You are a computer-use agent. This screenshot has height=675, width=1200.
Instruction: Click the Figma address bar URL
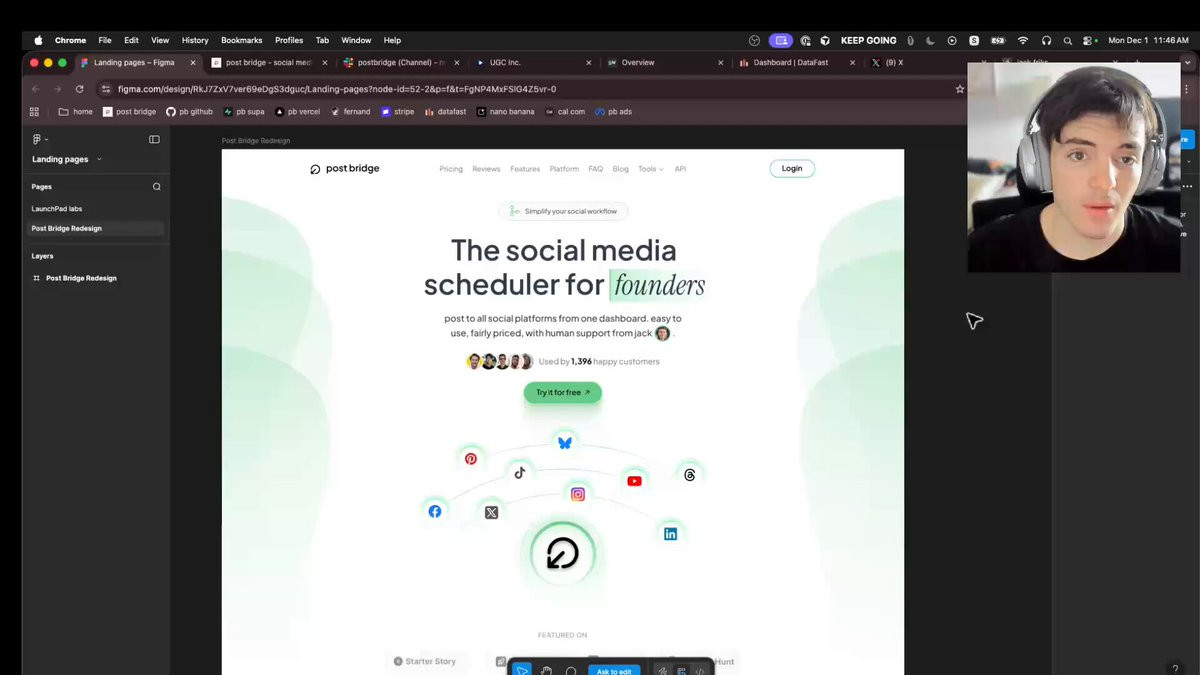337,89
